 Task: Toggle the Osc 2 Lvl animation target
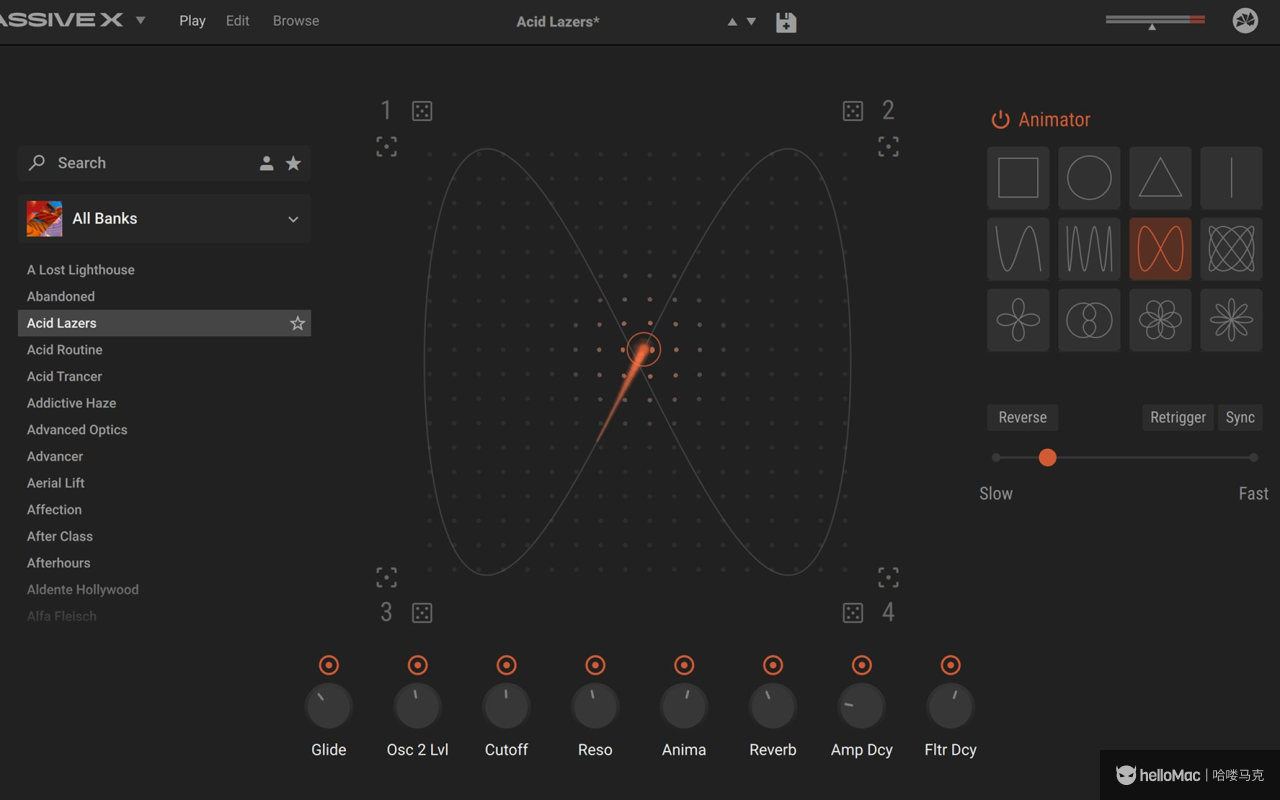point(418,665)
